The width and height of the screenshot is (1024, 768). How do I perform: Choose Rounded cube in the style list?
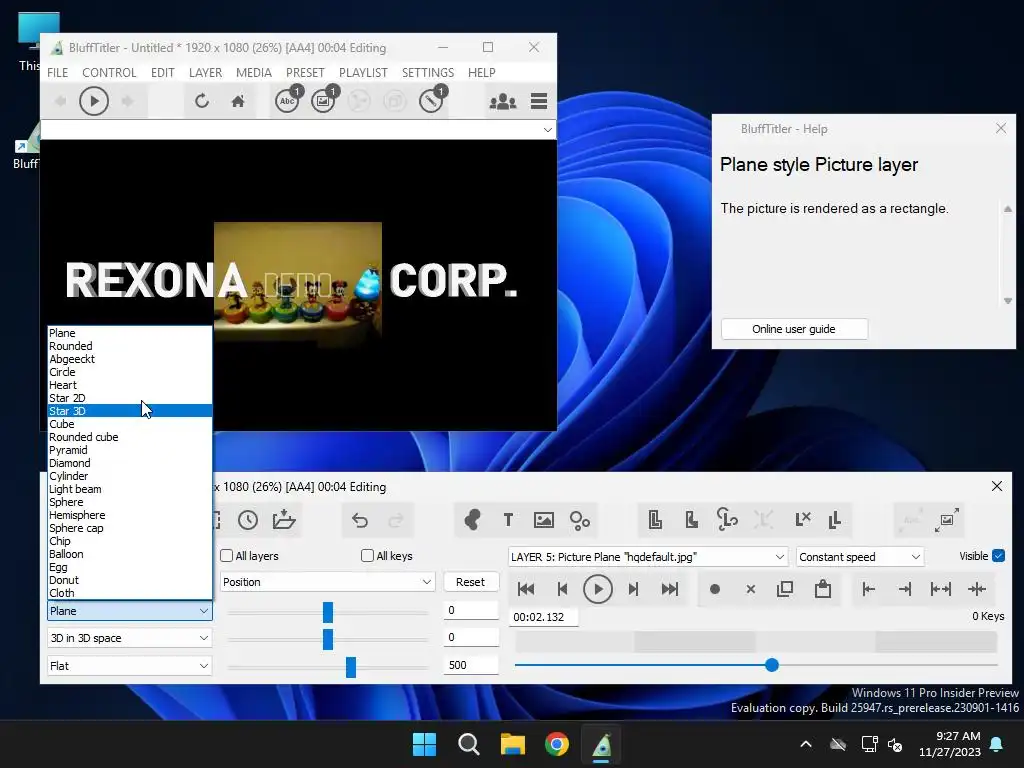(130, 437)
